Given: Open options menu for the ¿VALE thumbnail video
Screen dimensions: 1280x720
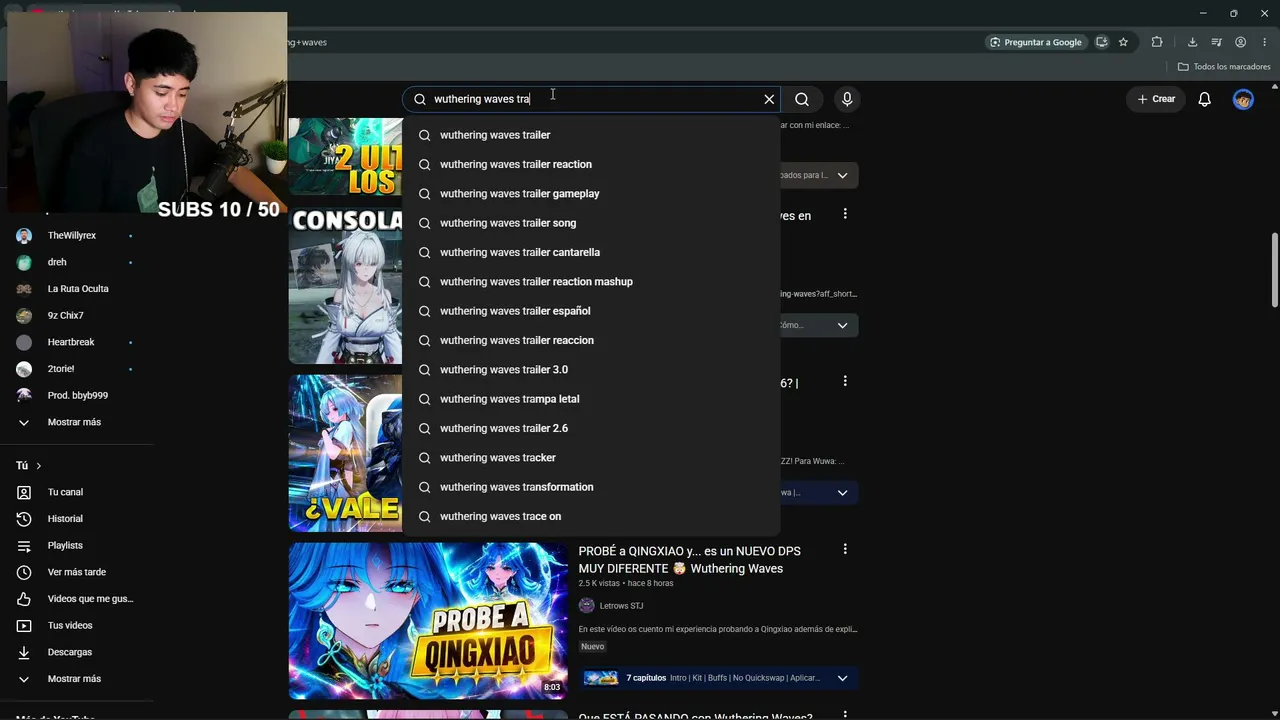Looking at the screenshot, I should pyautogui.click(x=845, y=381).
